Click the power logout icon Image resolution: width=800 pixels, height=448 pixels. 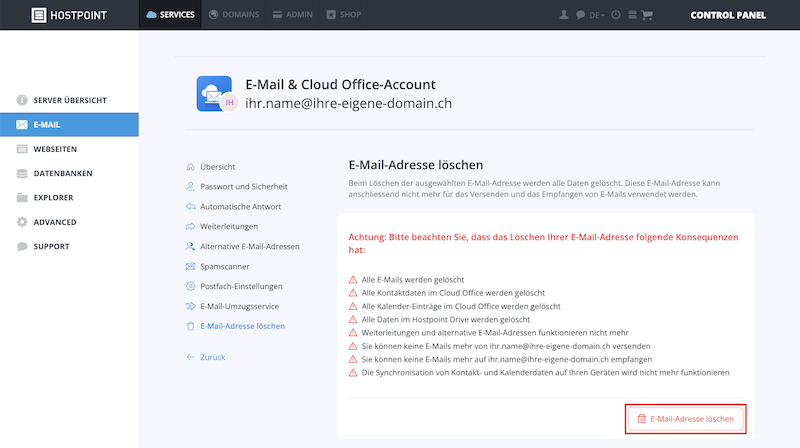pyautogui.click(x=616, y=15)
